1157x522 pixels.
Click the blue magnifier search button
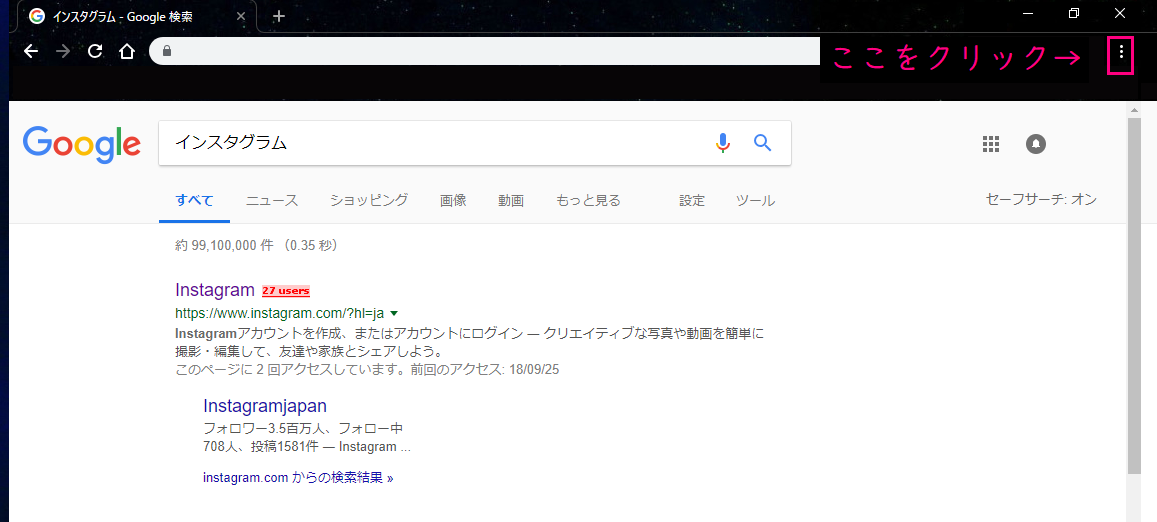(x=763, y=143)
